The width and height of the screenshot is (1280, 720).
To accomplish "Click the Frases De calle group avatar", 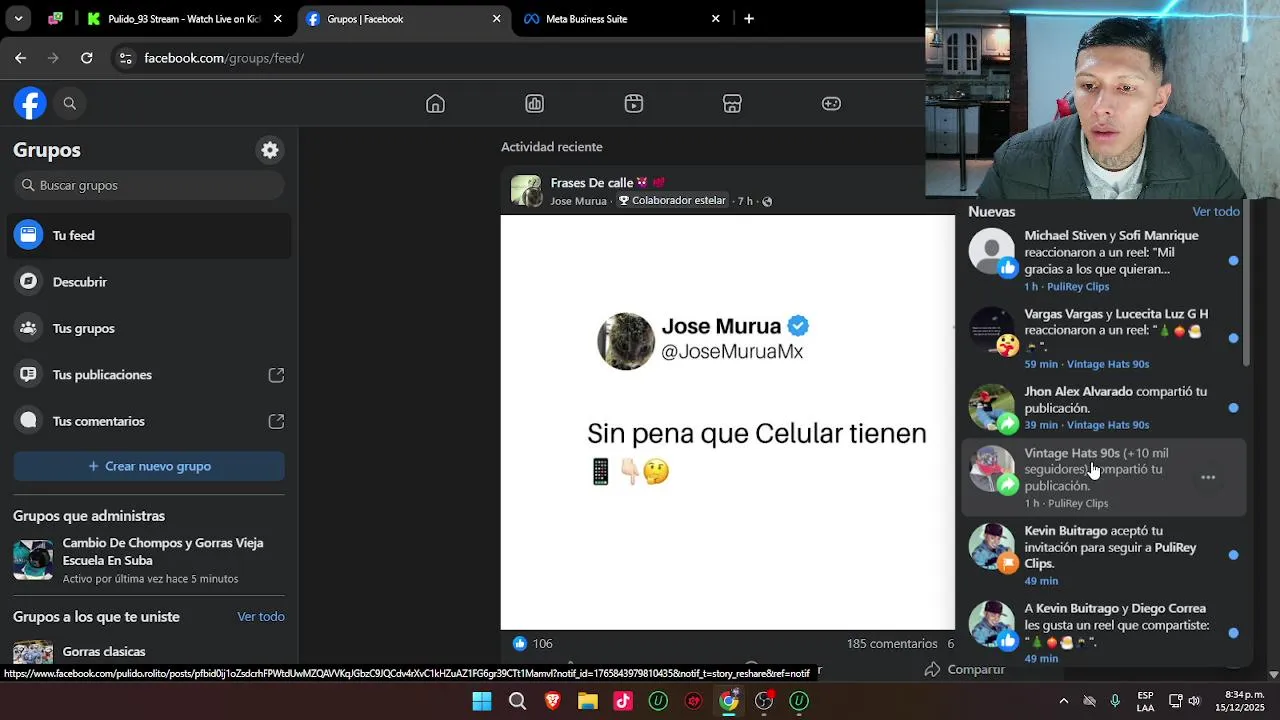I will [x=526, y=191].
